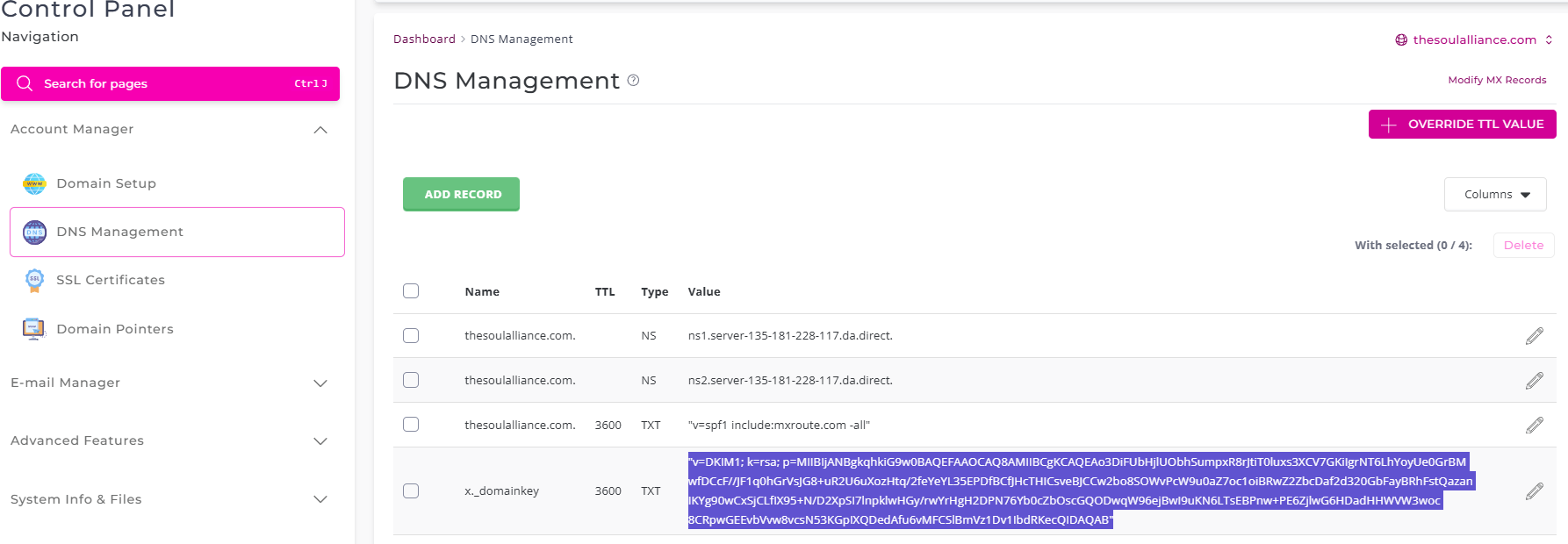Open help icon beside DNS Management title
Viewport: 1568px width, 544px height.
[633, 81]
